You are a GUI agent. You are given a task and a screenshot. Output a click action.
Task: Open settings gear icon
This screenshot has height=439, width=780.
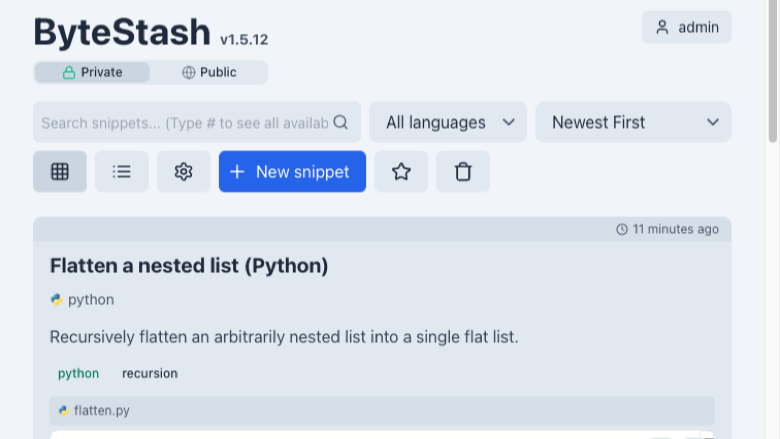(183, 172)
